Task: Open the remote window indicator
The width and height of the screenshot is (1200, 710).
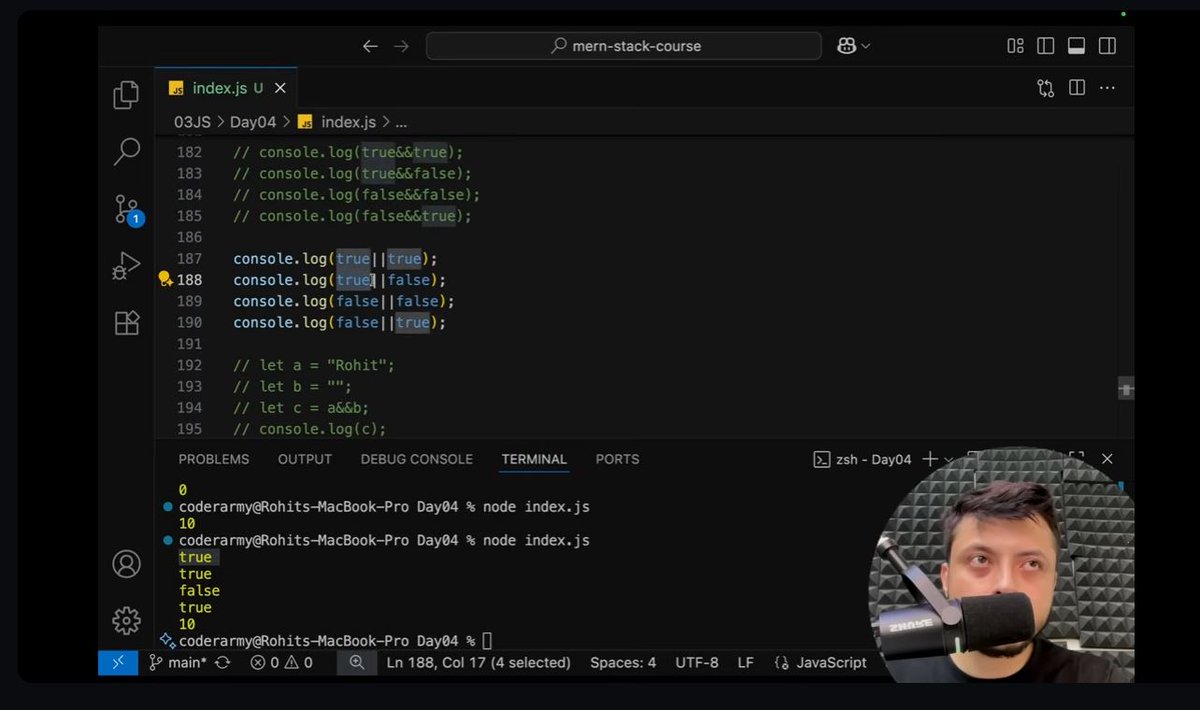Action: tap(117, 662)
